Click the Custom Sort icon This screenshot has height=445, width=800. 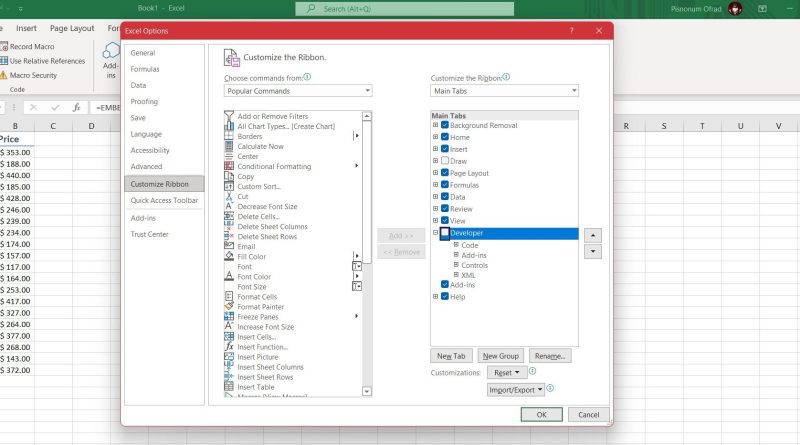[x=229, y=186]
